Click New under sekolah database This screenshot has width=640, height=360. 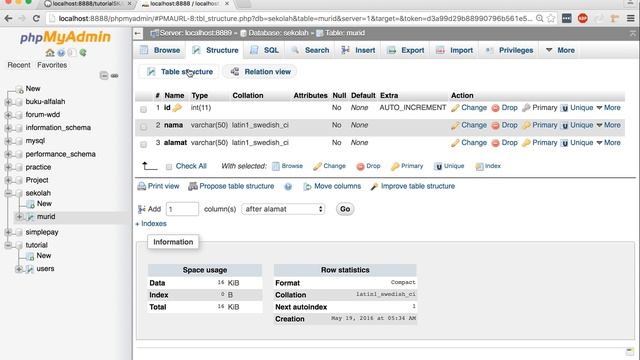44,204
